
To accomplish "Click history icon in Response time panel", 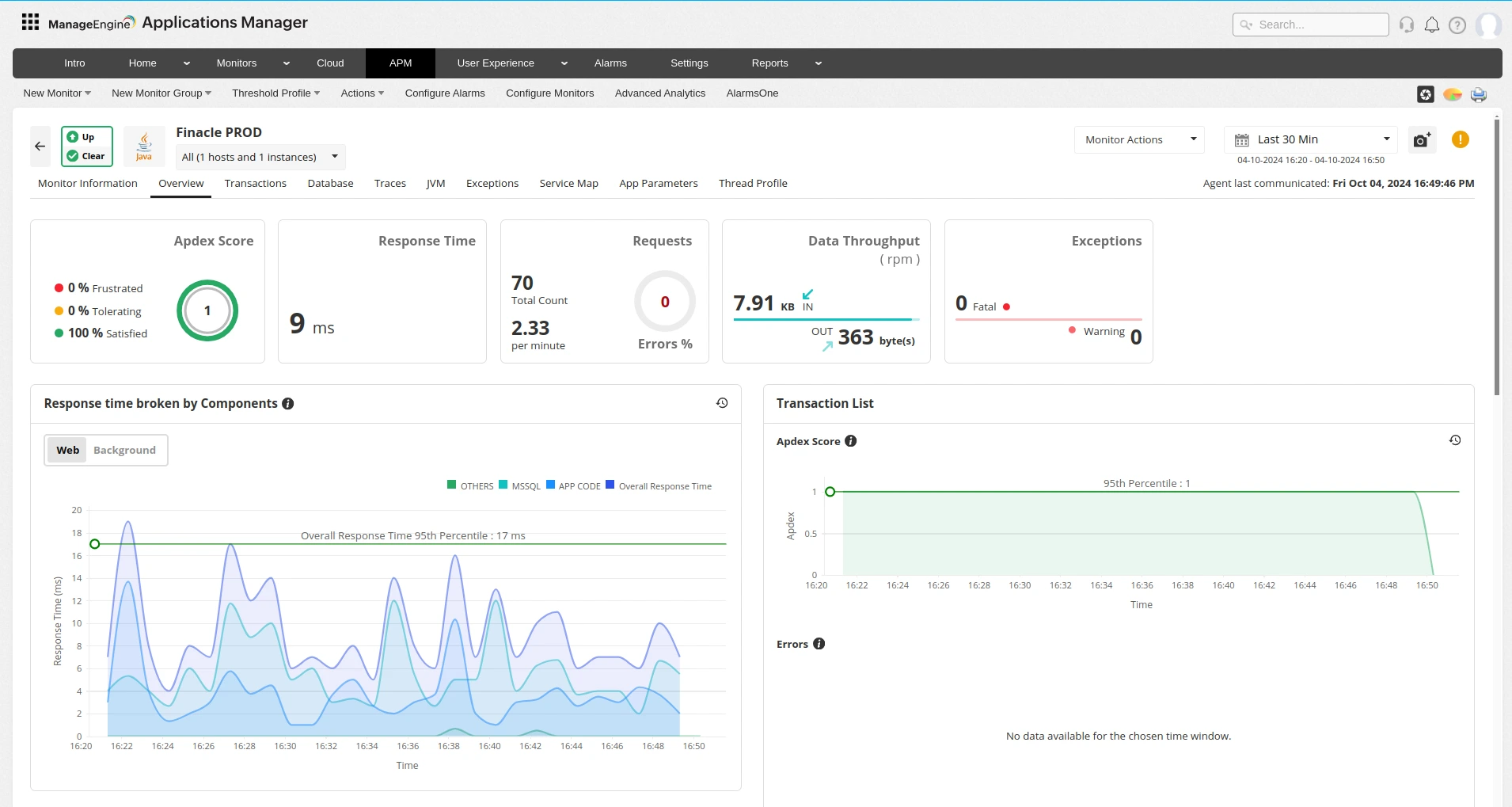I will coord(722,403).
